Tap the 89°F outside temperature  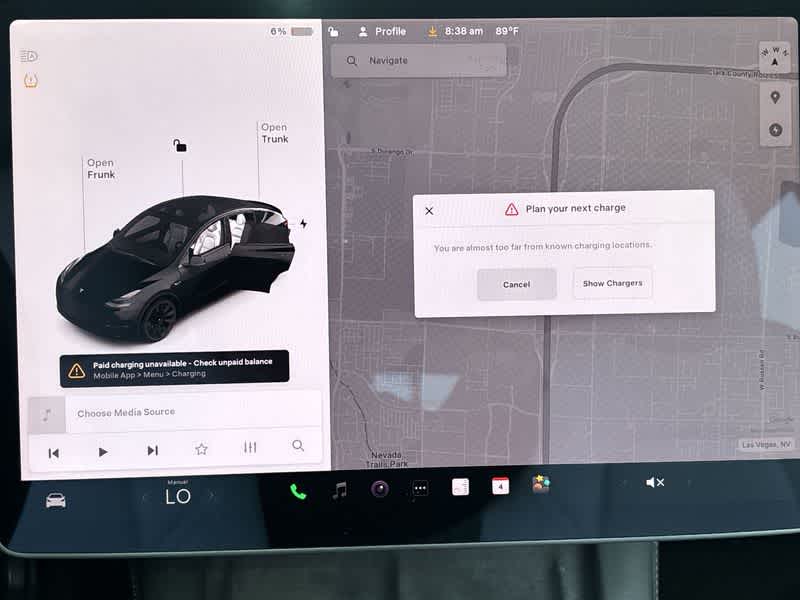(x=507, y=31)
